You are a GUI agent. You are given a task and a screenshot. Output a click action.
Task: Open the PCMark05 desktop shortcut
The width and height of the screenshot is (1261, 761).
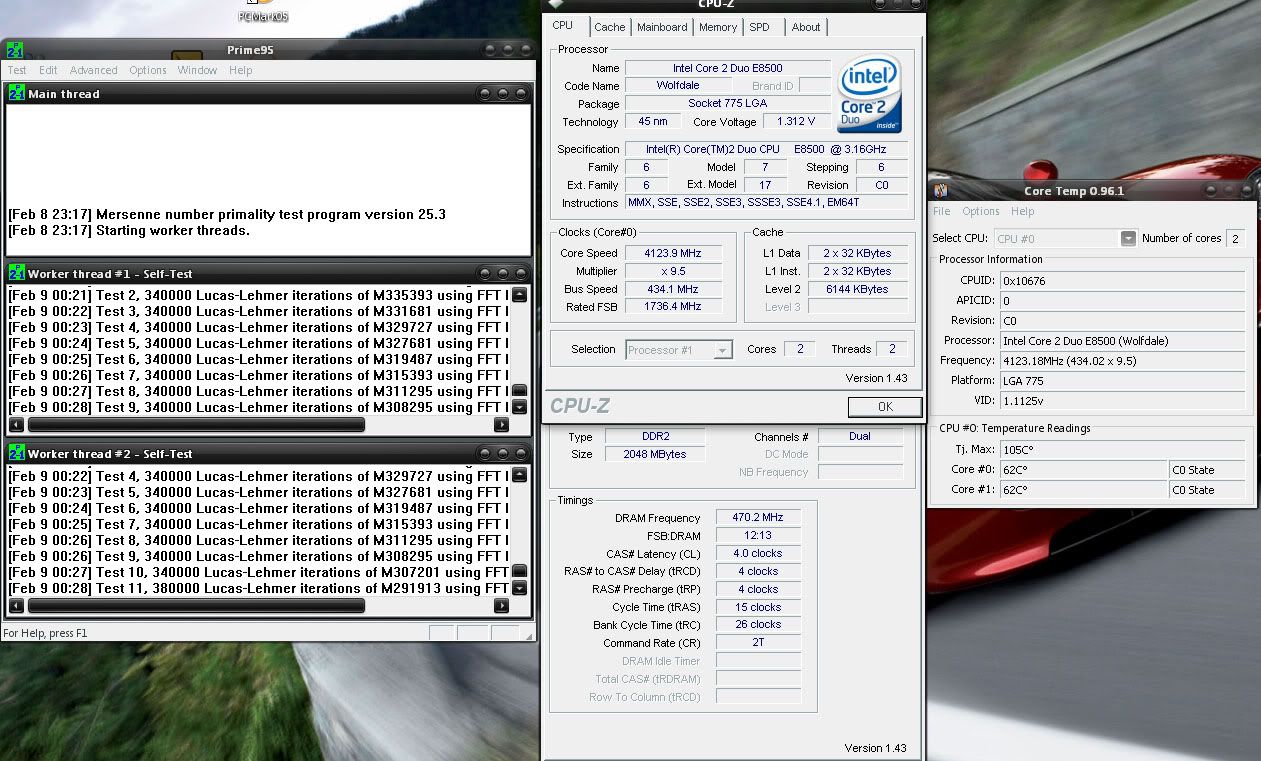(264, 12)
